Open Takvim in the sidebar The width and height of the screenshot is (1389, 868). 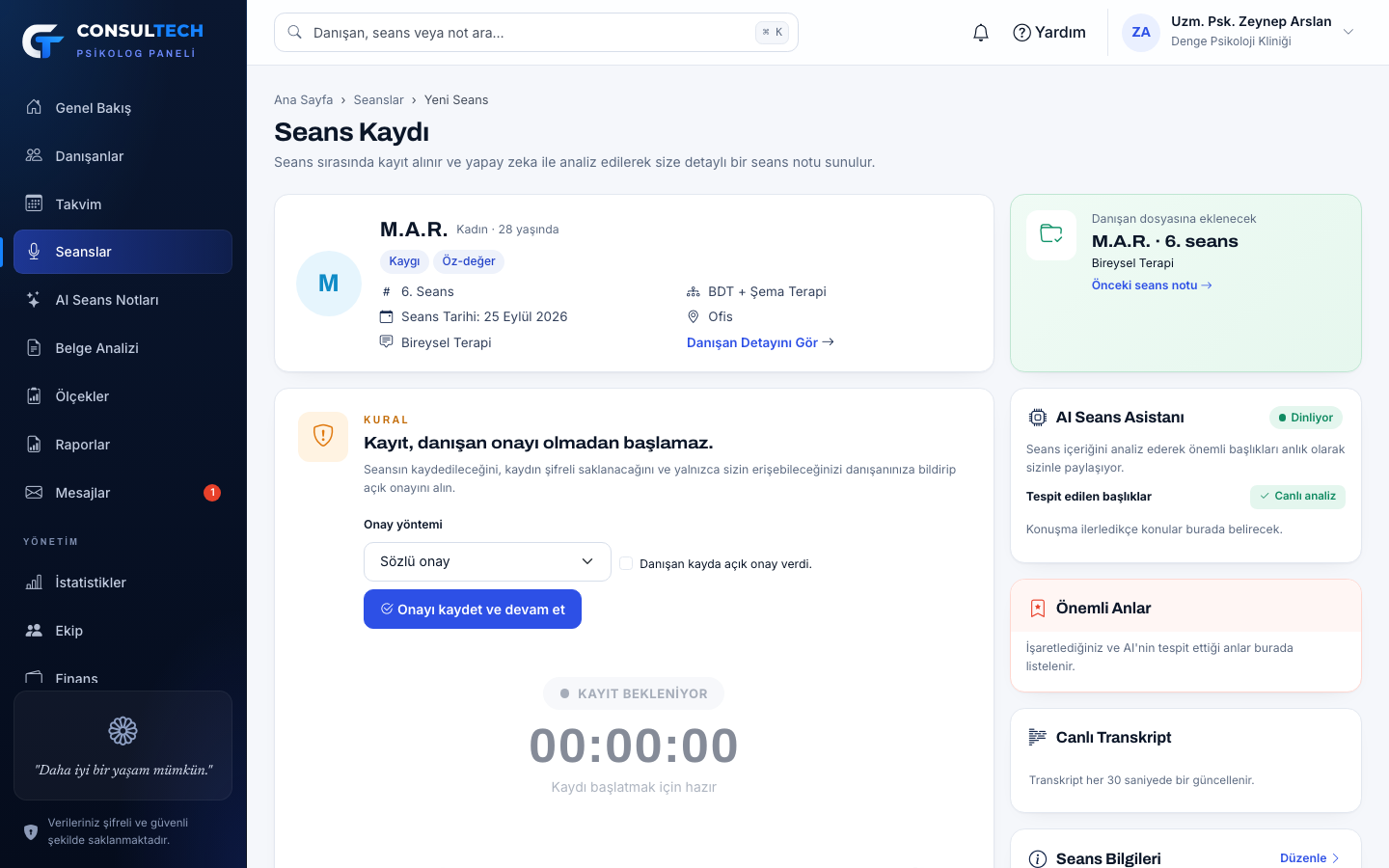[x=123, y=204]
